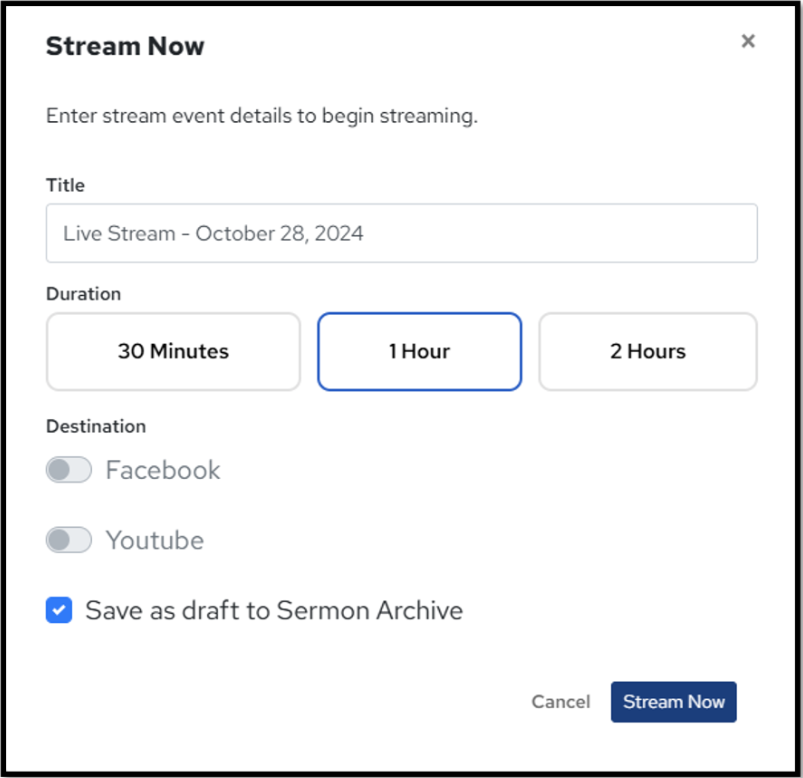Click the Youtube label text
The height and width of the screenshot is (778, 803).
click(x=155, y=540)
